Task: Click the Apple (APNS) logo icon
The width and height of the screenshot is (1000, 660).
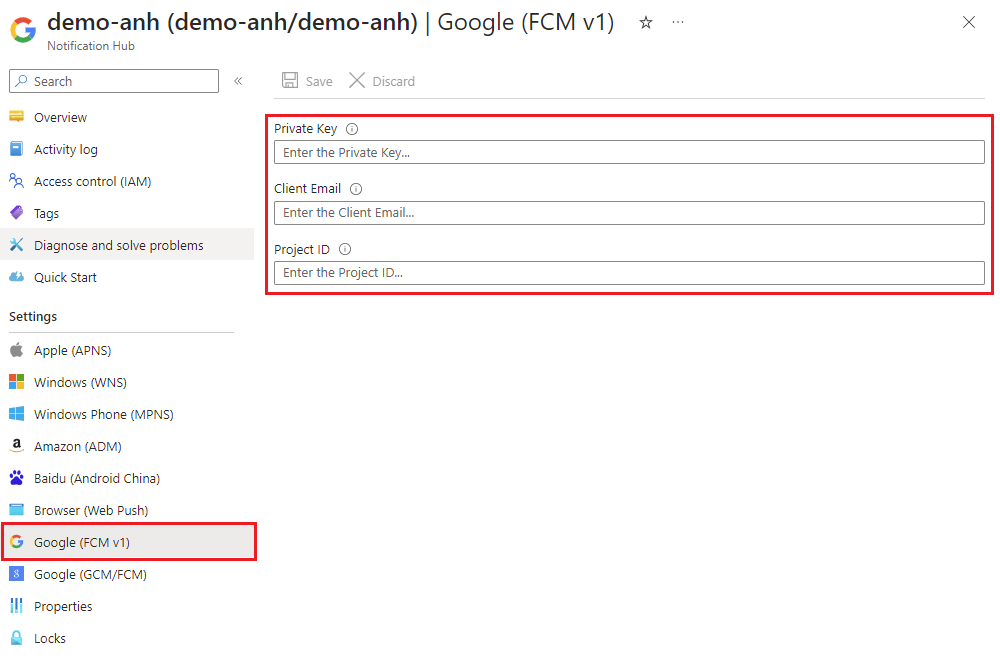Action: click(x=17, y=349)
